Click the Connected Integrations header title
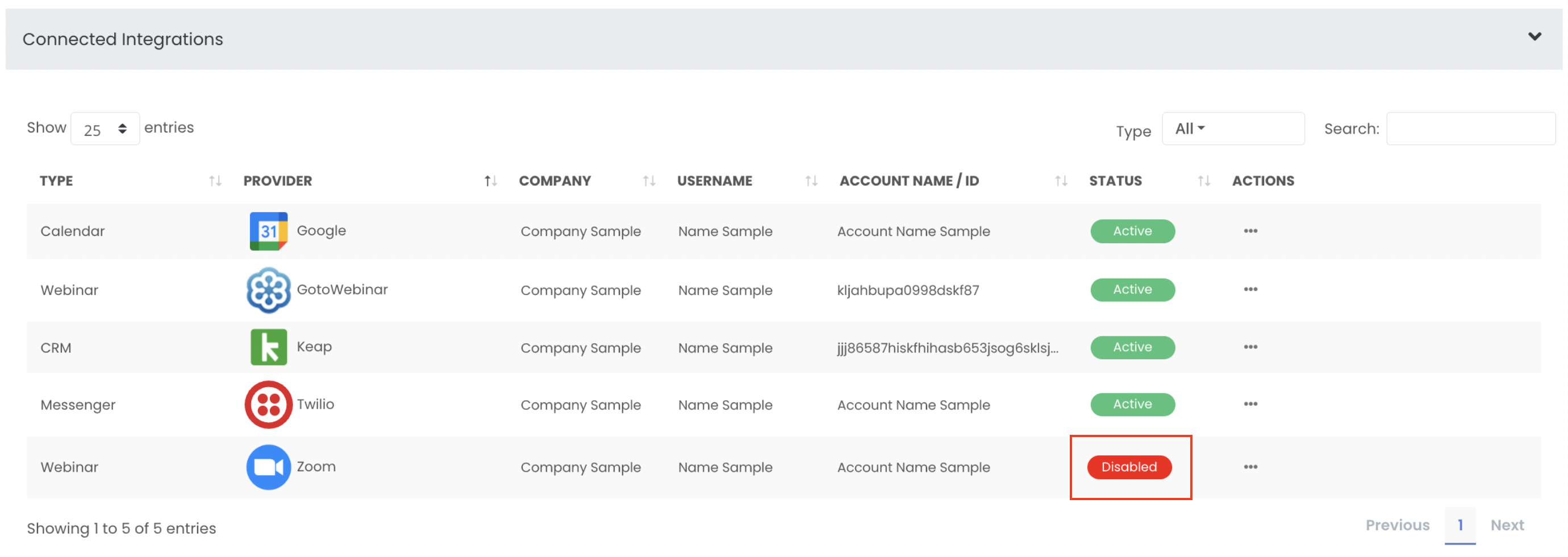The height and width of the screenshot is (557, 1568). 123,39
